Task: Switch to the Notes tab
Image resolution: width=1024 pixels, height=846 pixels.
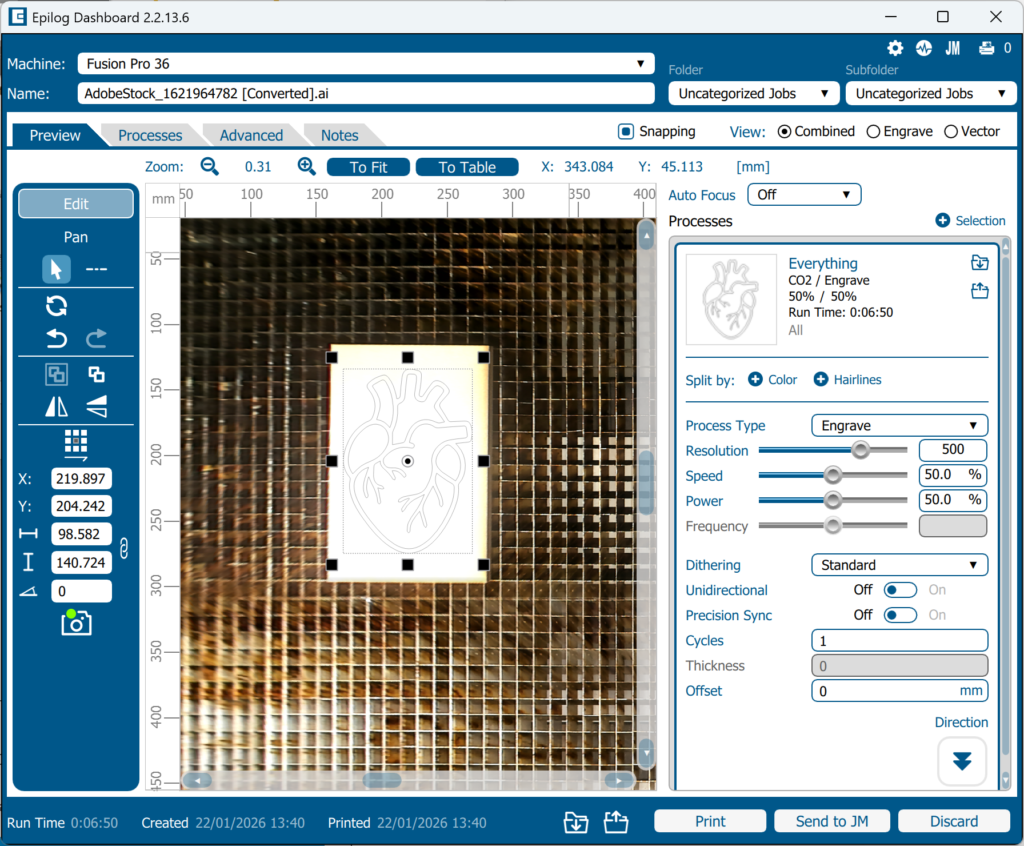Action: point(340,135)
